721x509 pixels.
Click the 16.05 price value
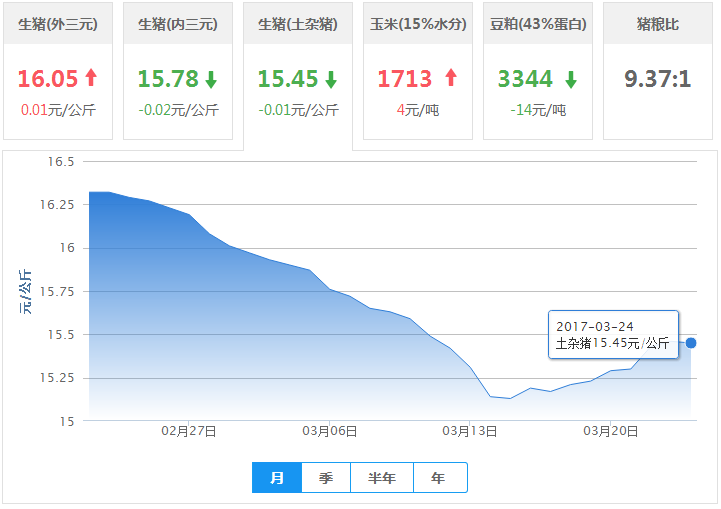click(49, 79)
